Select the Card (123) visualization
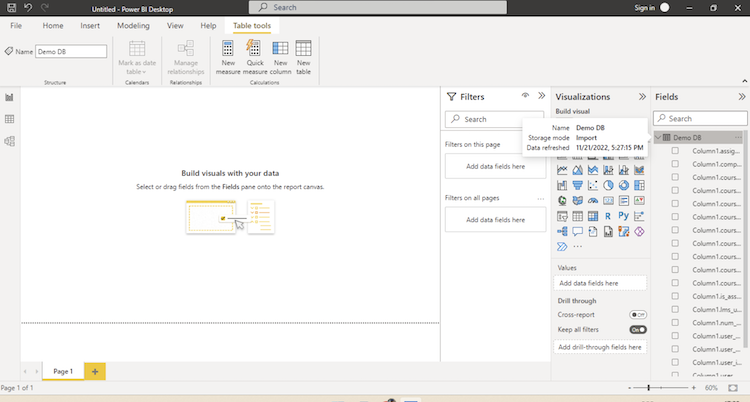Screen dimensions: 750x402 tap(608, 201)
